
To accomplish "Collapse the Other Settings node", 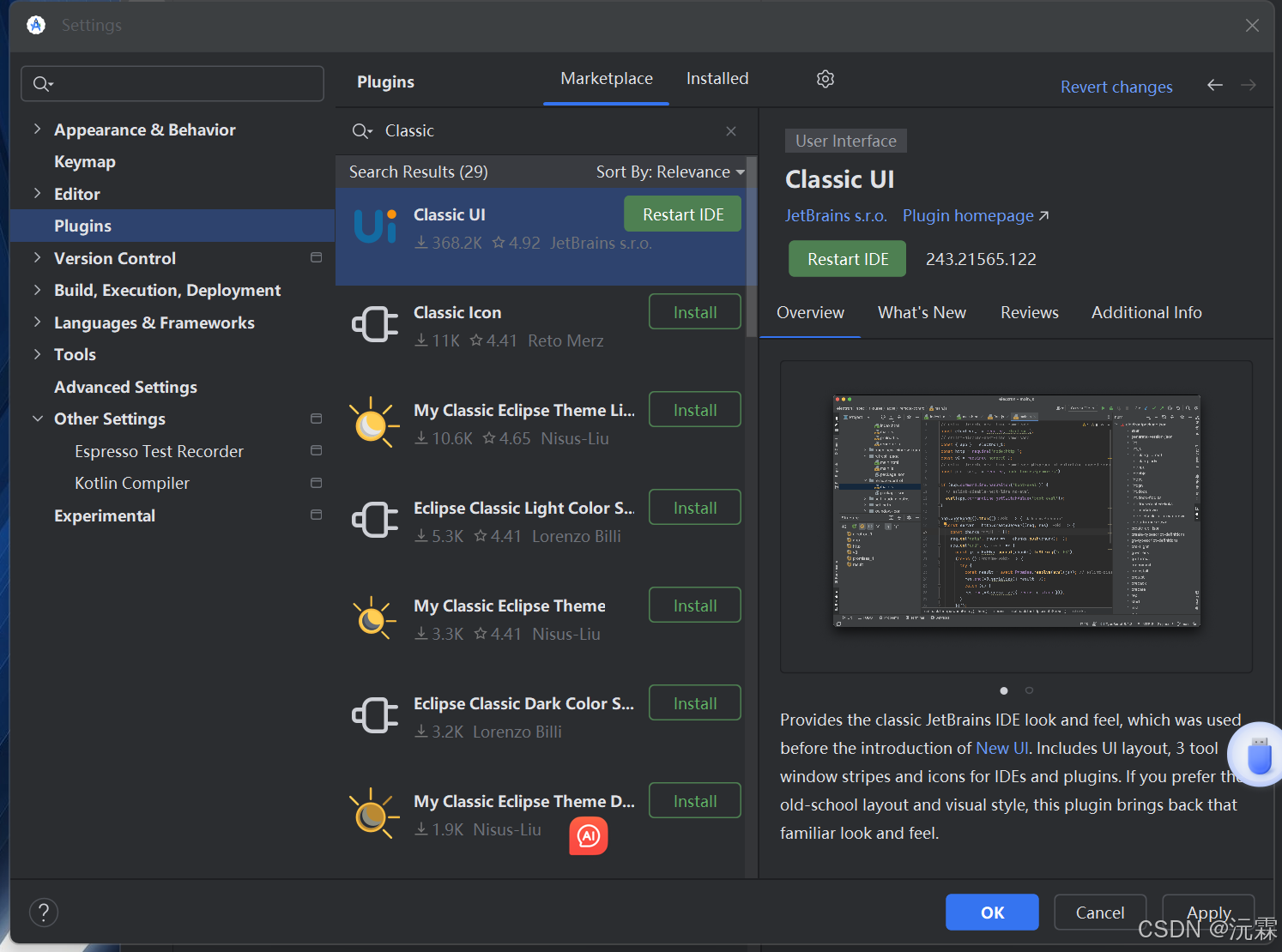I will click(x=37, y=419).
